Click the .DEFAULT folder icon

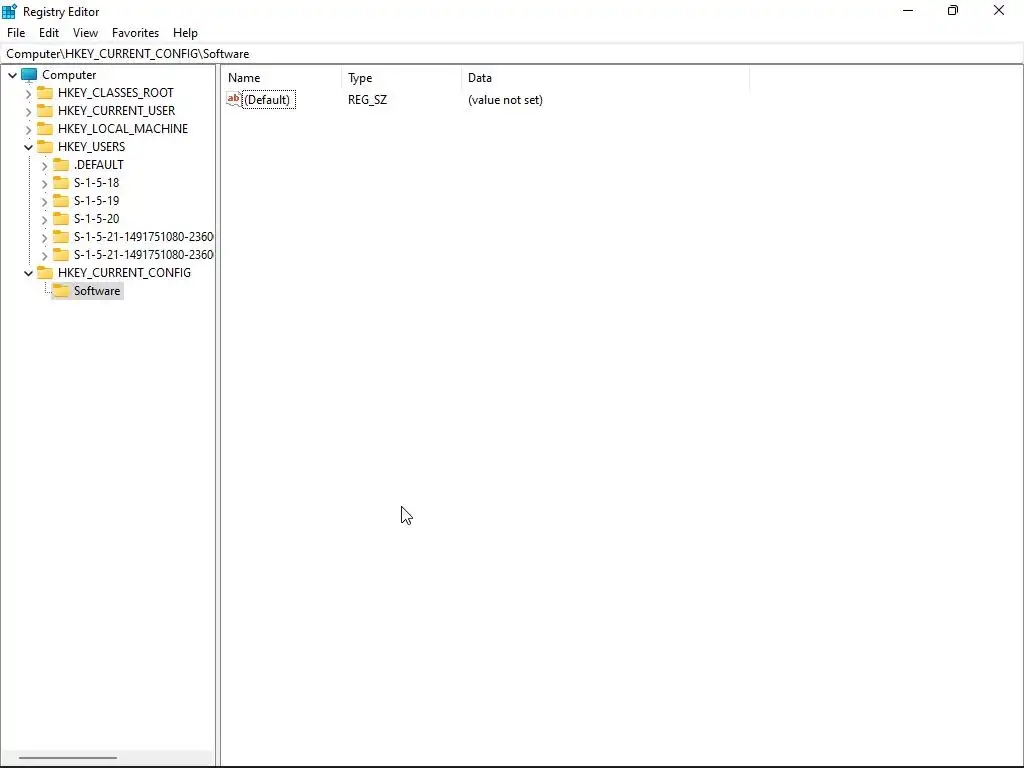coord(61,165)
